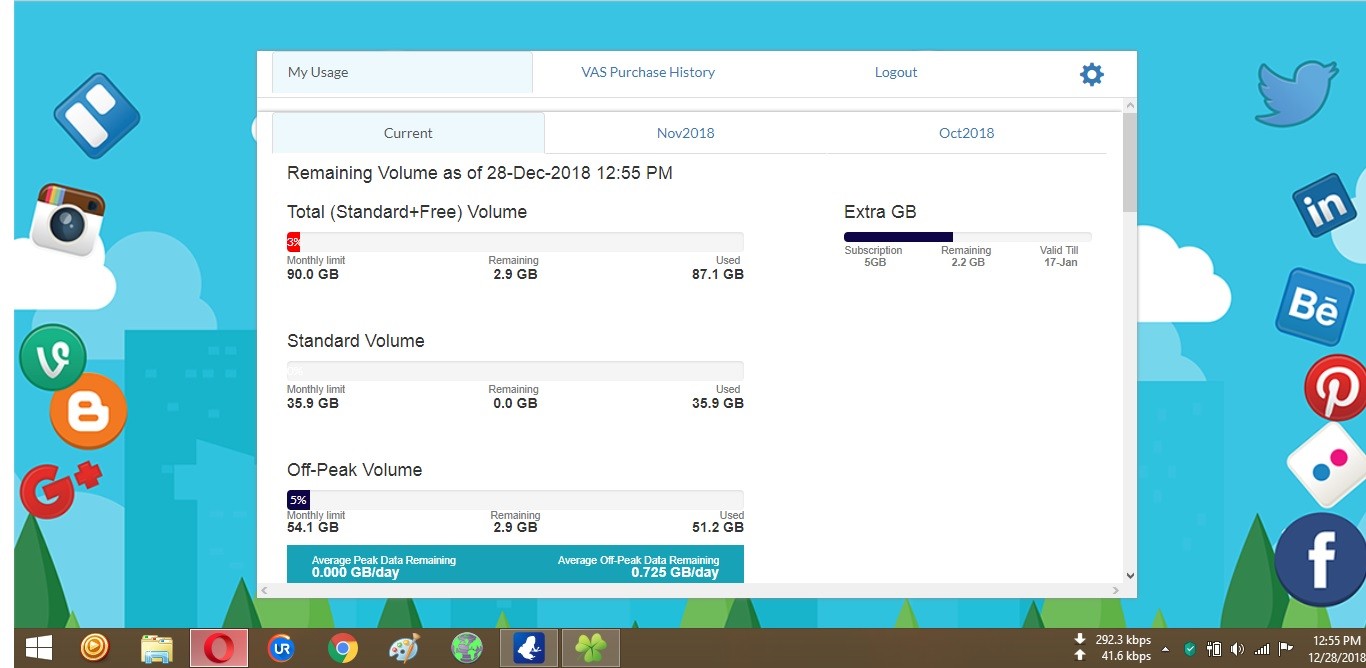This screenshot has width=1366, height=668.
Task: Open Action Center flag icon
Action: 1285,648
